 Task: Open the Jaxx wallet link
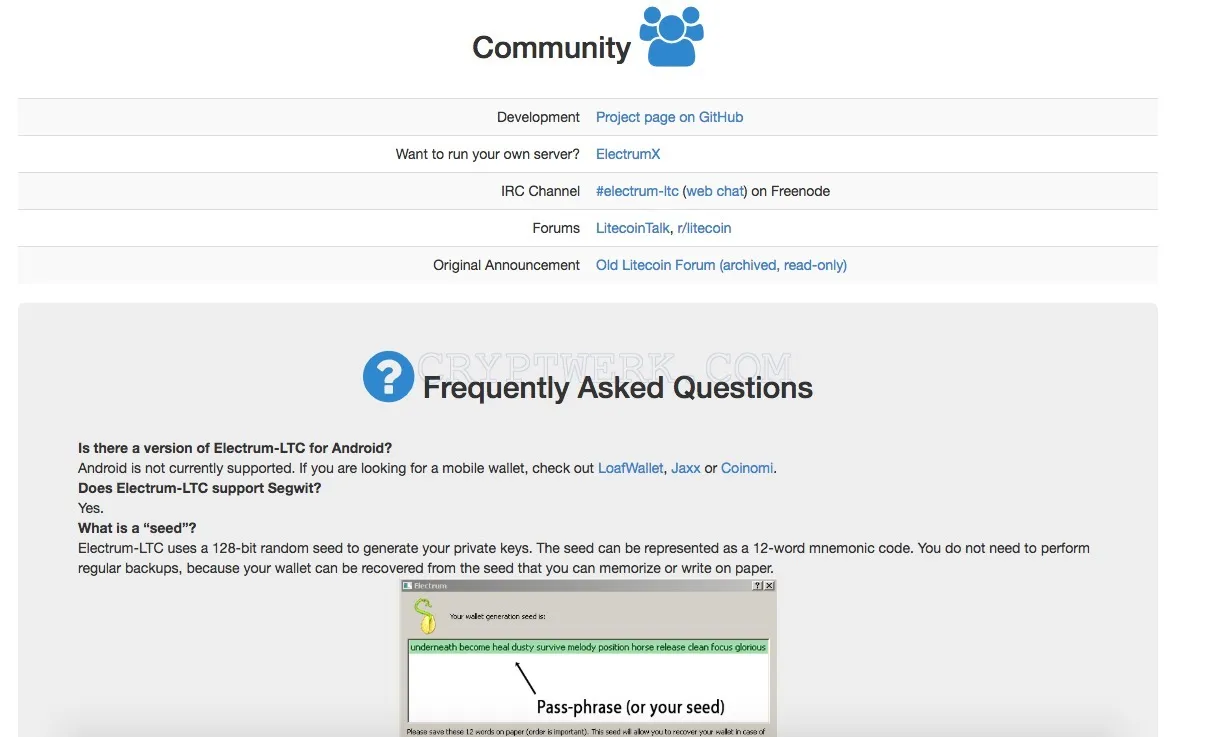pyautogui.click(x=686, y=468)
